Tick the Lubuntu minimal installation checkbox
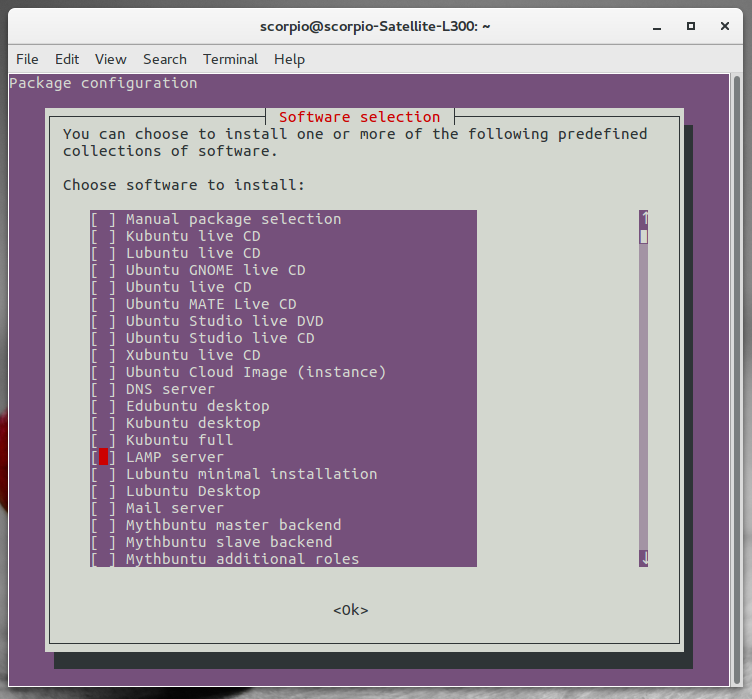The width and height of the screenshot is (752, 699). point(104,474)
